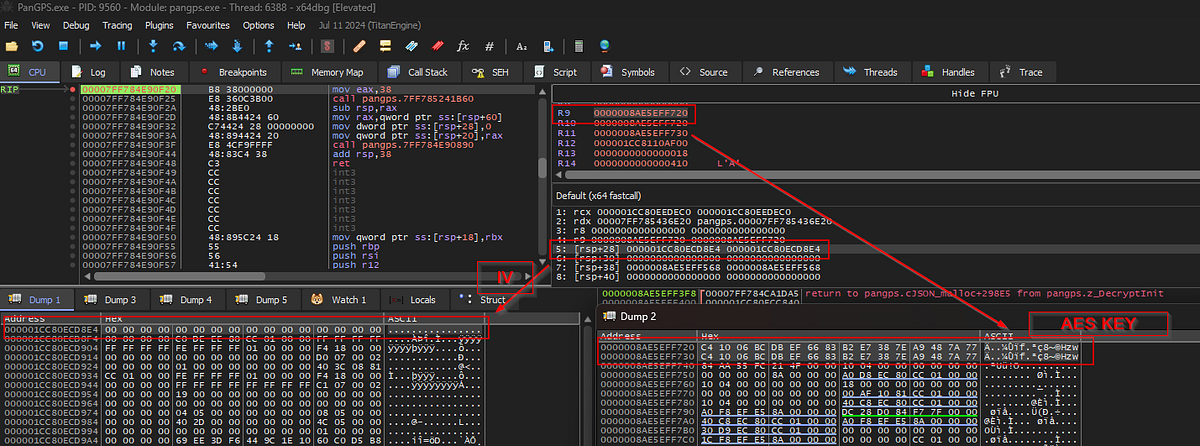Image resolution: width=1200 pixels, height=446 pixels.
Task: Click the step into icon
Action: coord(153,46)
